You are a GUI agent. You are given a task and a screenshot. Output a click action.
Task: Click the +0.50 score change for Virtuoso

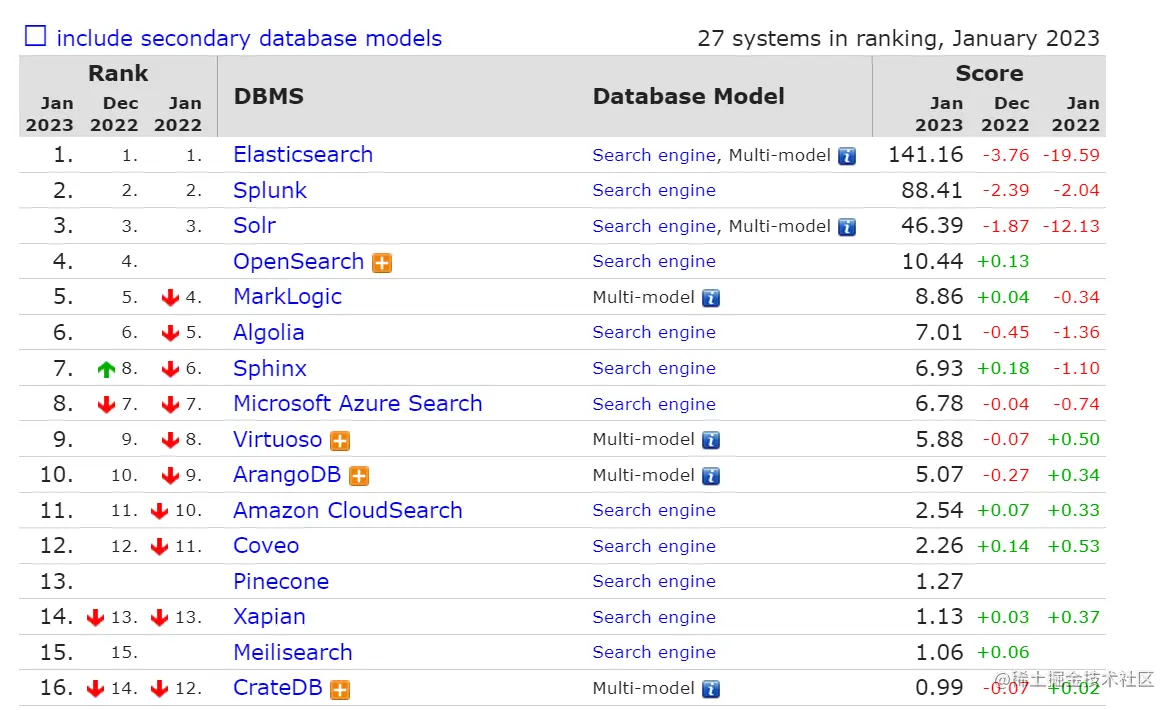(1073, 440)
